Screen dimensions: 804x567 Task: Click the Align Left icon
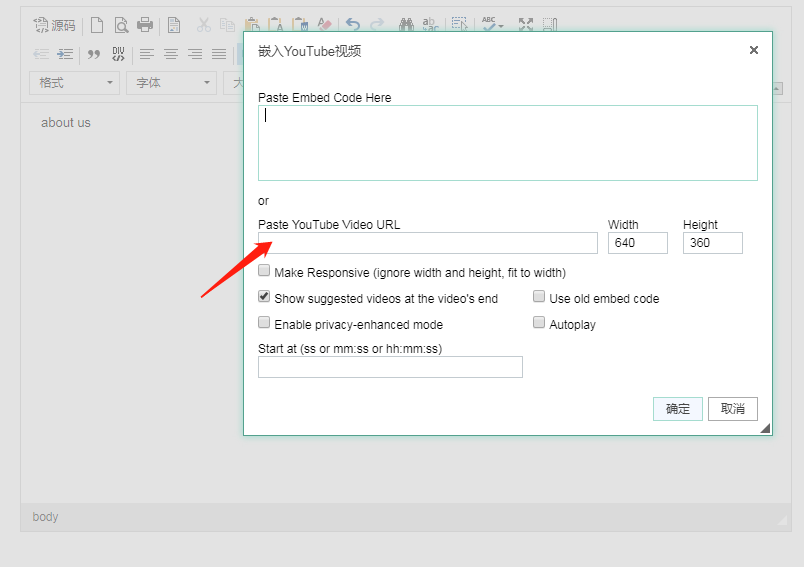click(147, 54)
